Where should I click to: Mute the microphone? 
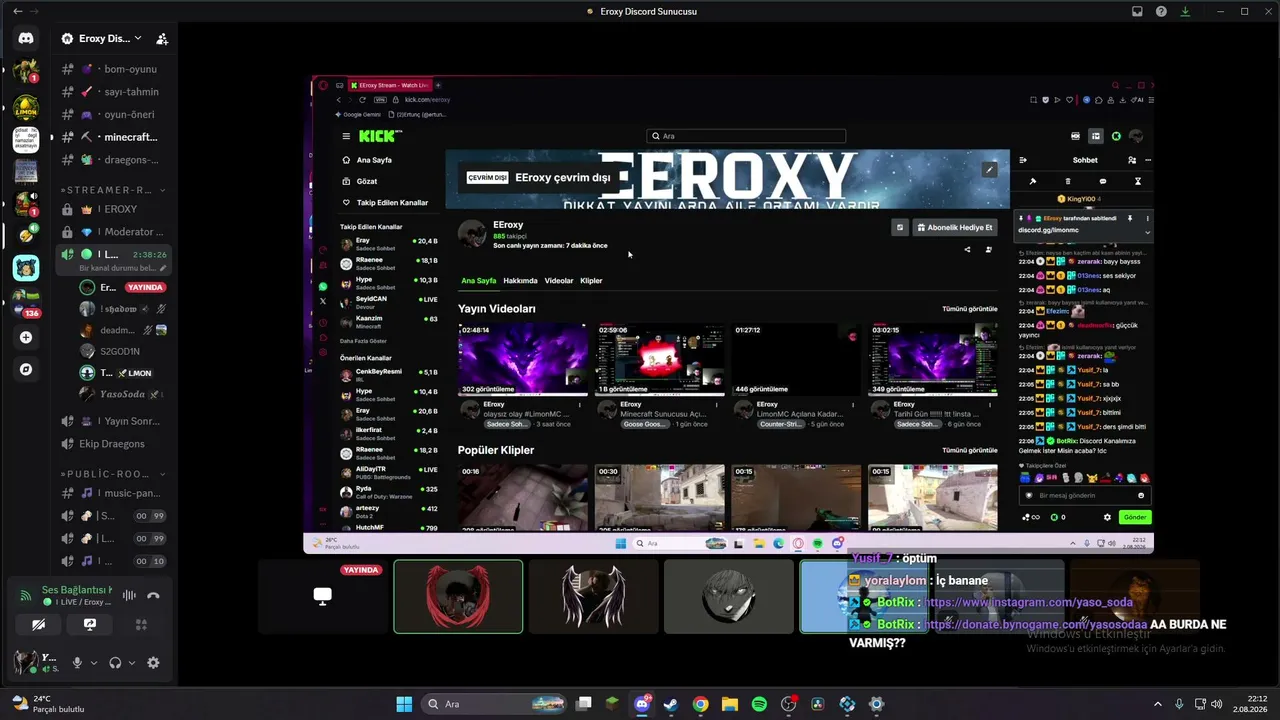click(x=76, y=662)
